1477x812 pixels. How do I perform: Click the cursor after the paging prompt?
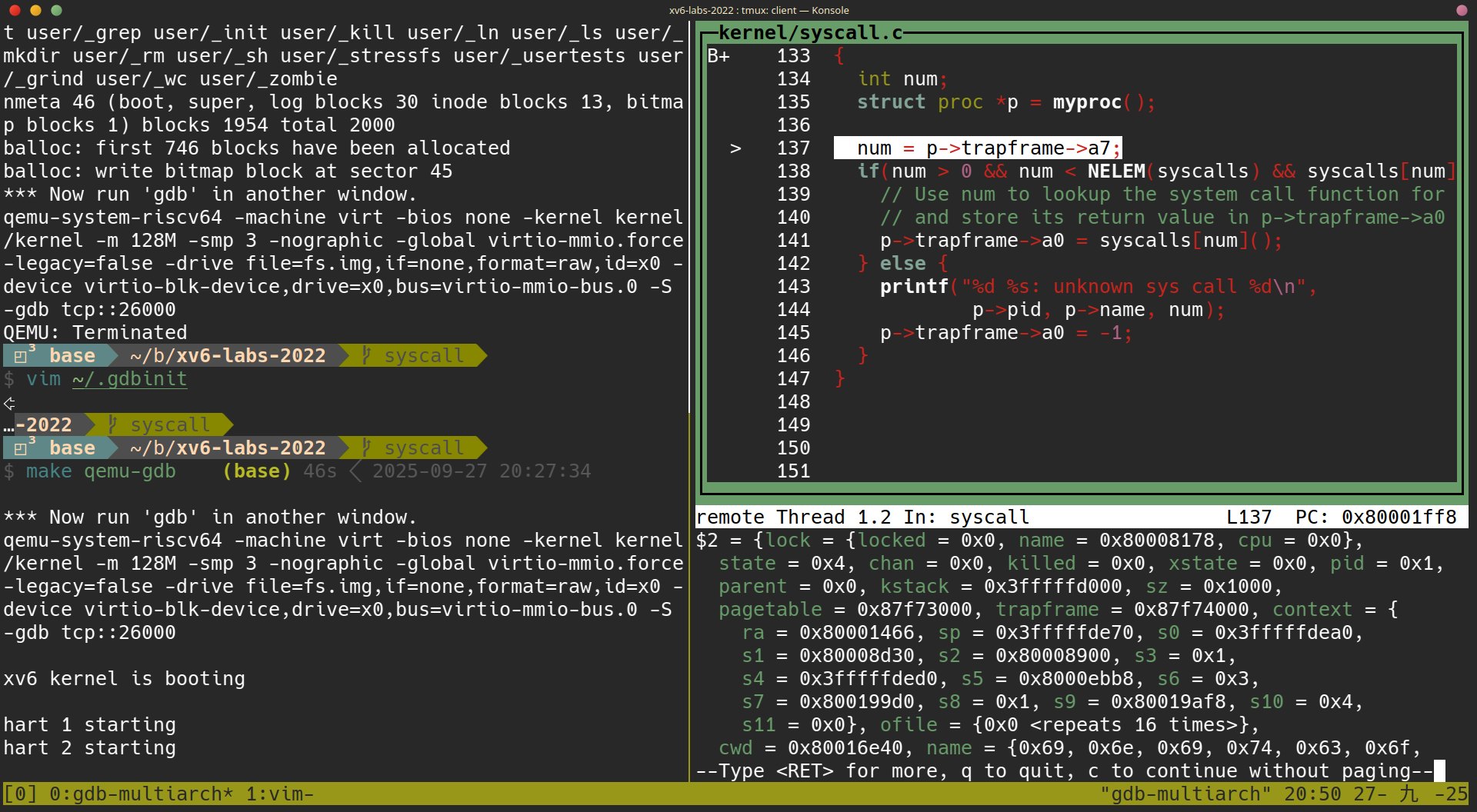coord(1439,770)
